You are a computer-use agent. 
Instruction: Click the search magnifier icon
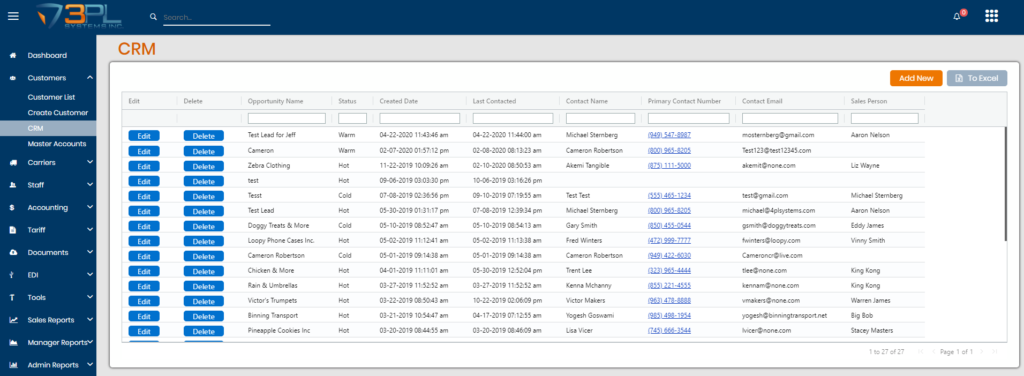[x=153, y=17]
